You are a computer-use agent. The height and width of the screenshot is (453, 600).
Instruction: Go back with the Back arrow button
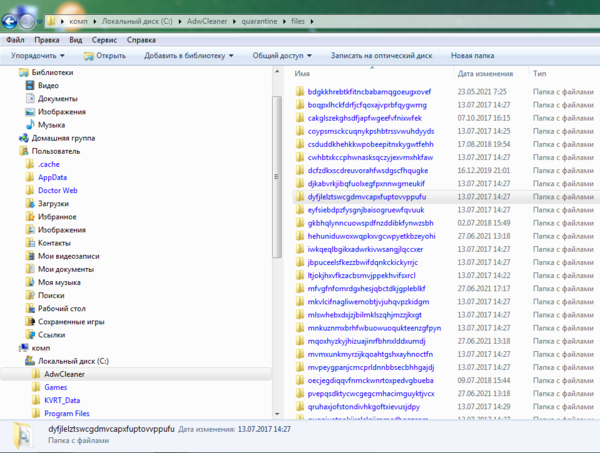coord(10,21)
